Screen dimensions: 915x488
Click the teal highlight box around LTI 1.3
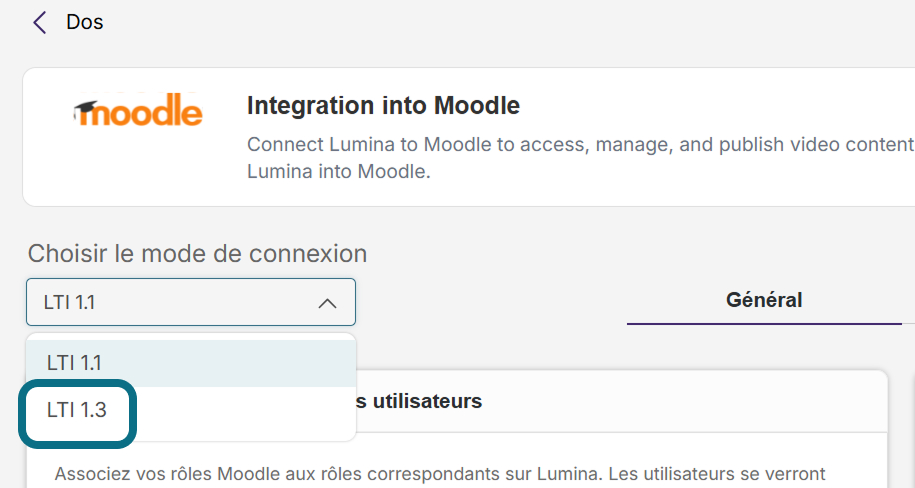click(x=78, y=414)
